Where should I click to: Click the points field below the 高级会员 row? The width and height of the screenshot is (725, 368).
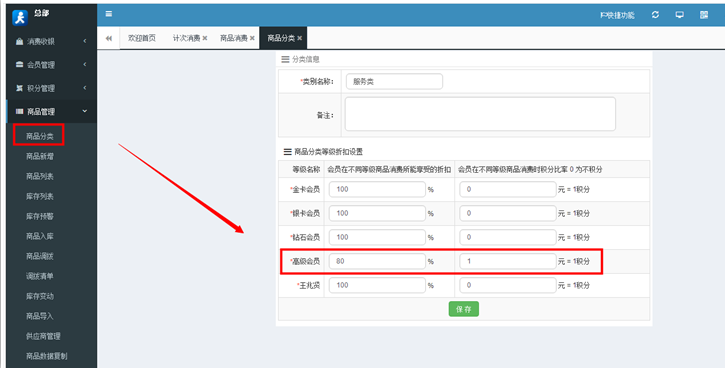(508, 285)
